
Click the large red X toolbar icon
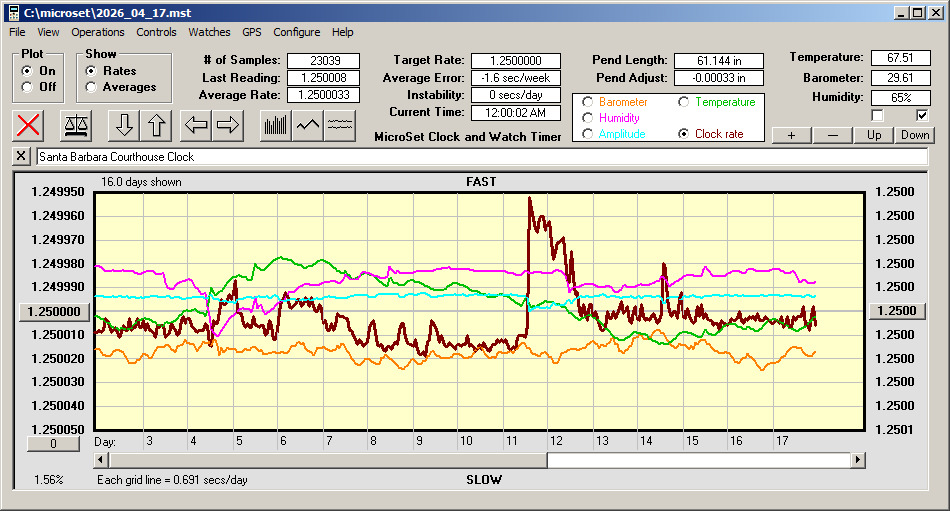pyautogui.click(x=29, y=125)
